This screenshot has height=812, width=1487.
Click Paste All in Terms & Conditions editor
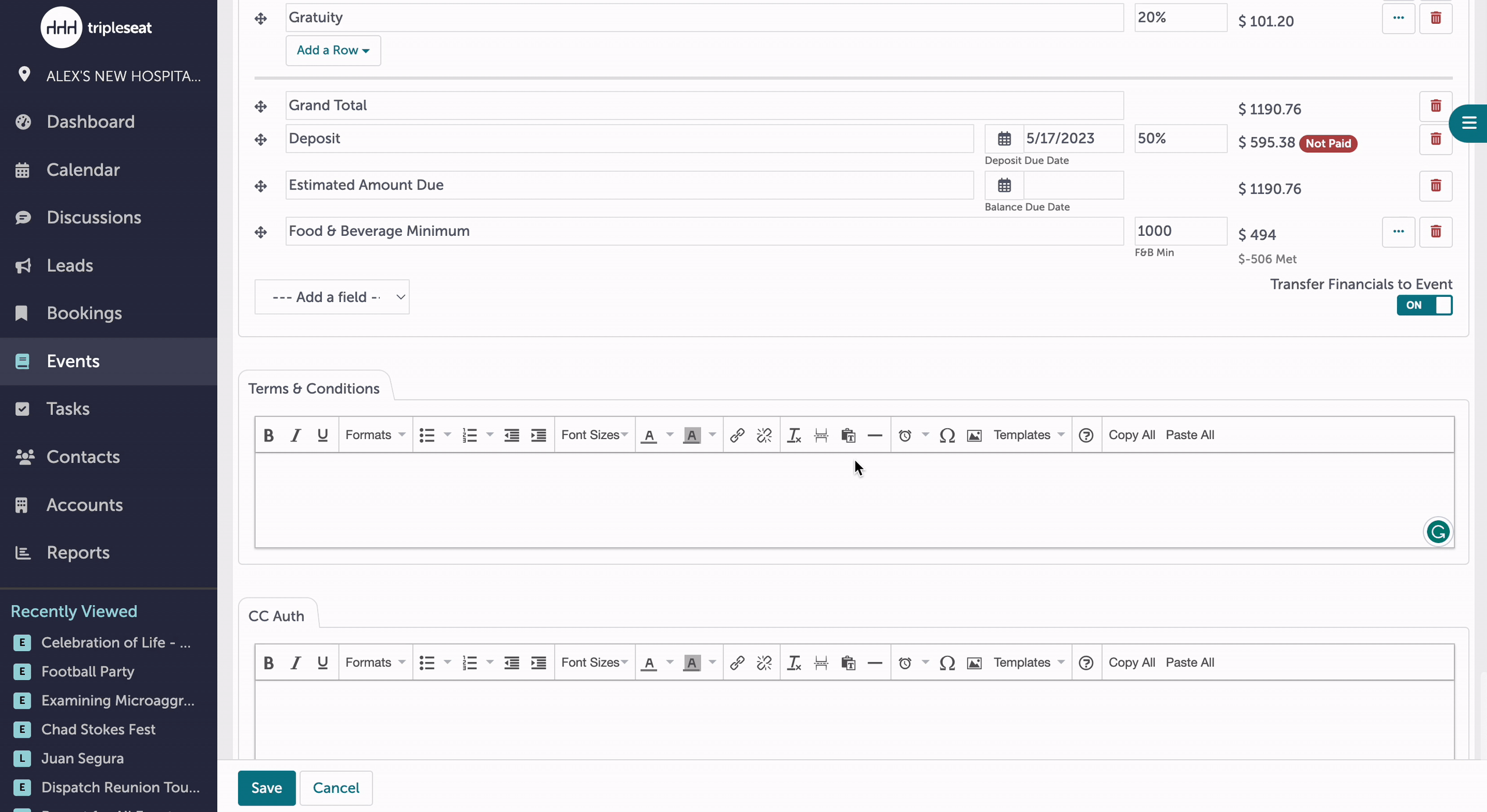(1190, 435)
